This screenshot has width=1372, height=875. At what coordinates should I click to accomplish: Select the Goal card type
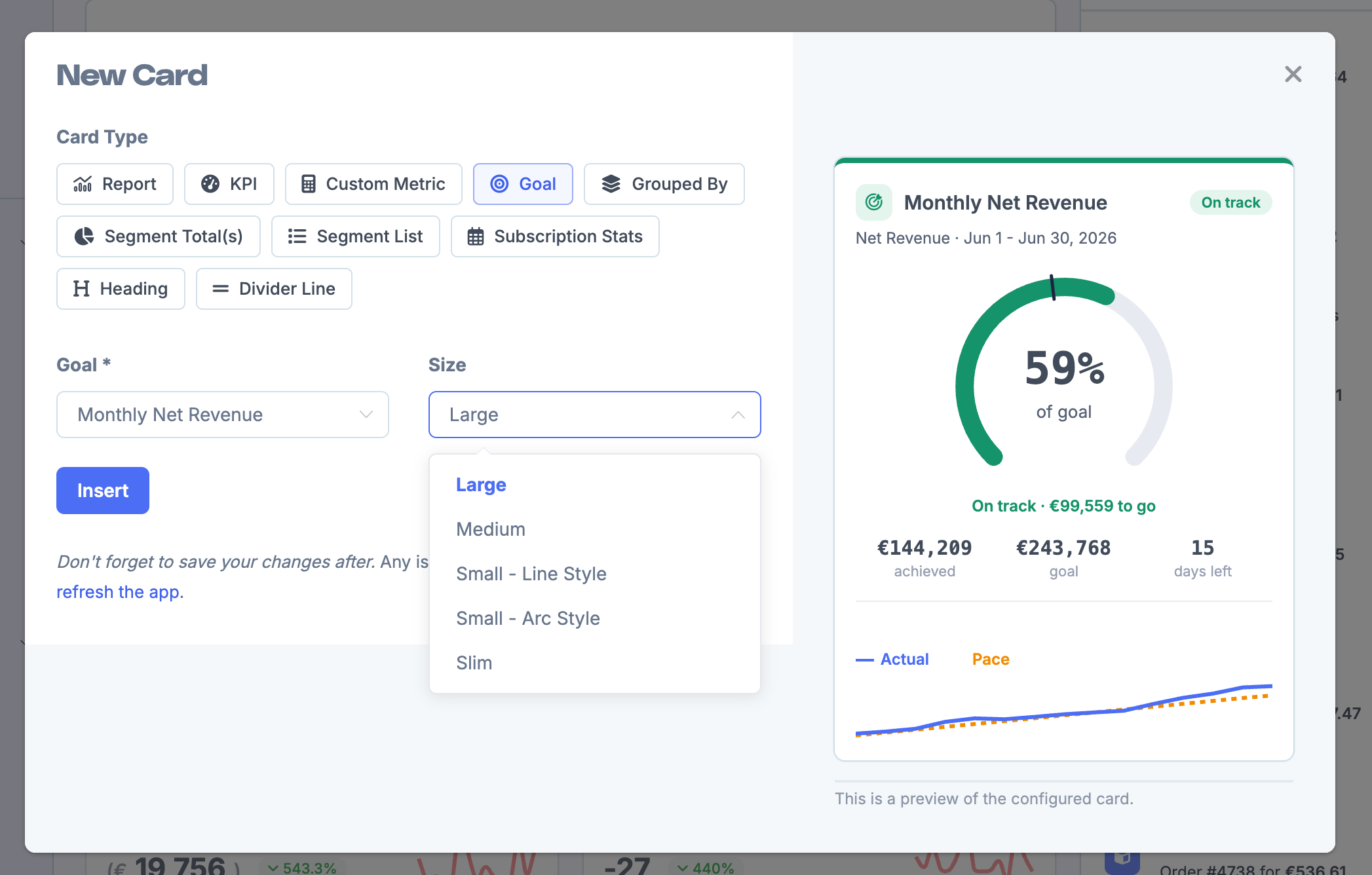point(523,184)
